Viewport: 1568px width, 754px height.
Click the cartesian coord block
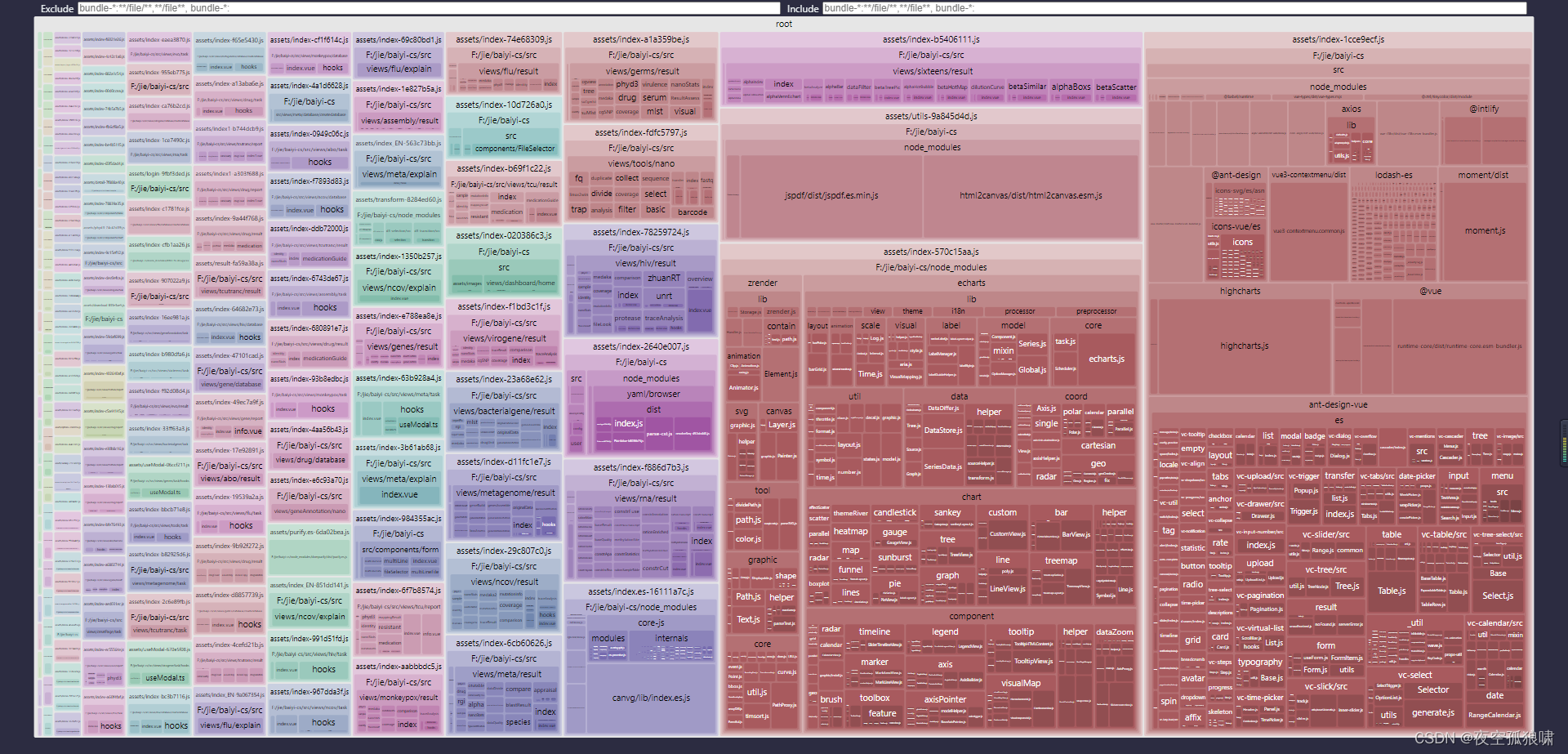1098,446
